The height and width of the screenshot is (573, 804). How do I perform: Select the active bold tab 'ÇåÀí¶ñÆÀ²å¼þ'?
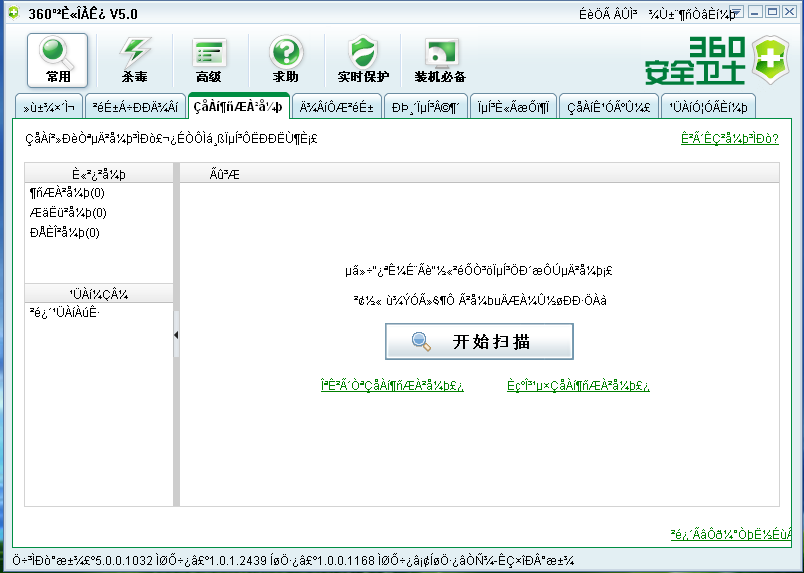pyautogui.click(x=238, y=106)
